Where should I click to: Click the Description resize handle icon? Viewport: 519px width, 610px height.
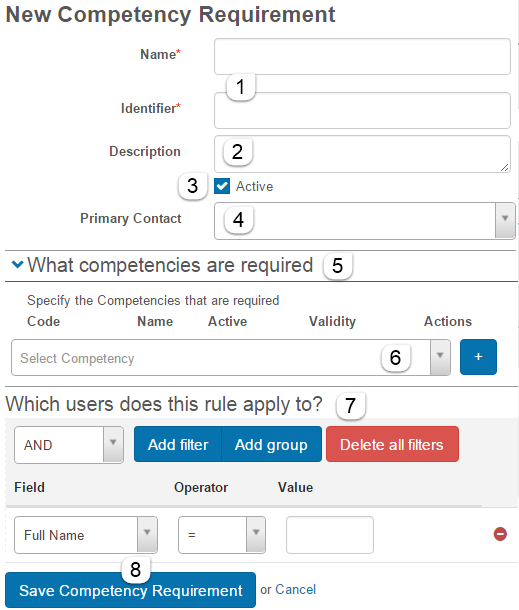(504, 167)
